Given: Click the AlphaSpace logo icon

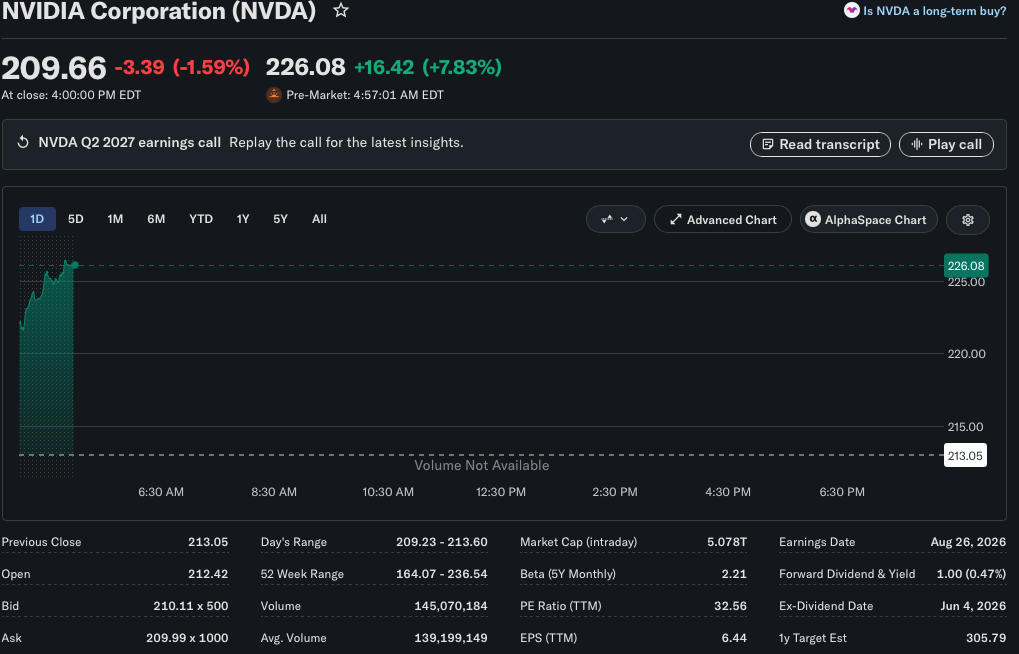Looking at the screenshot, I should [812, 220].
